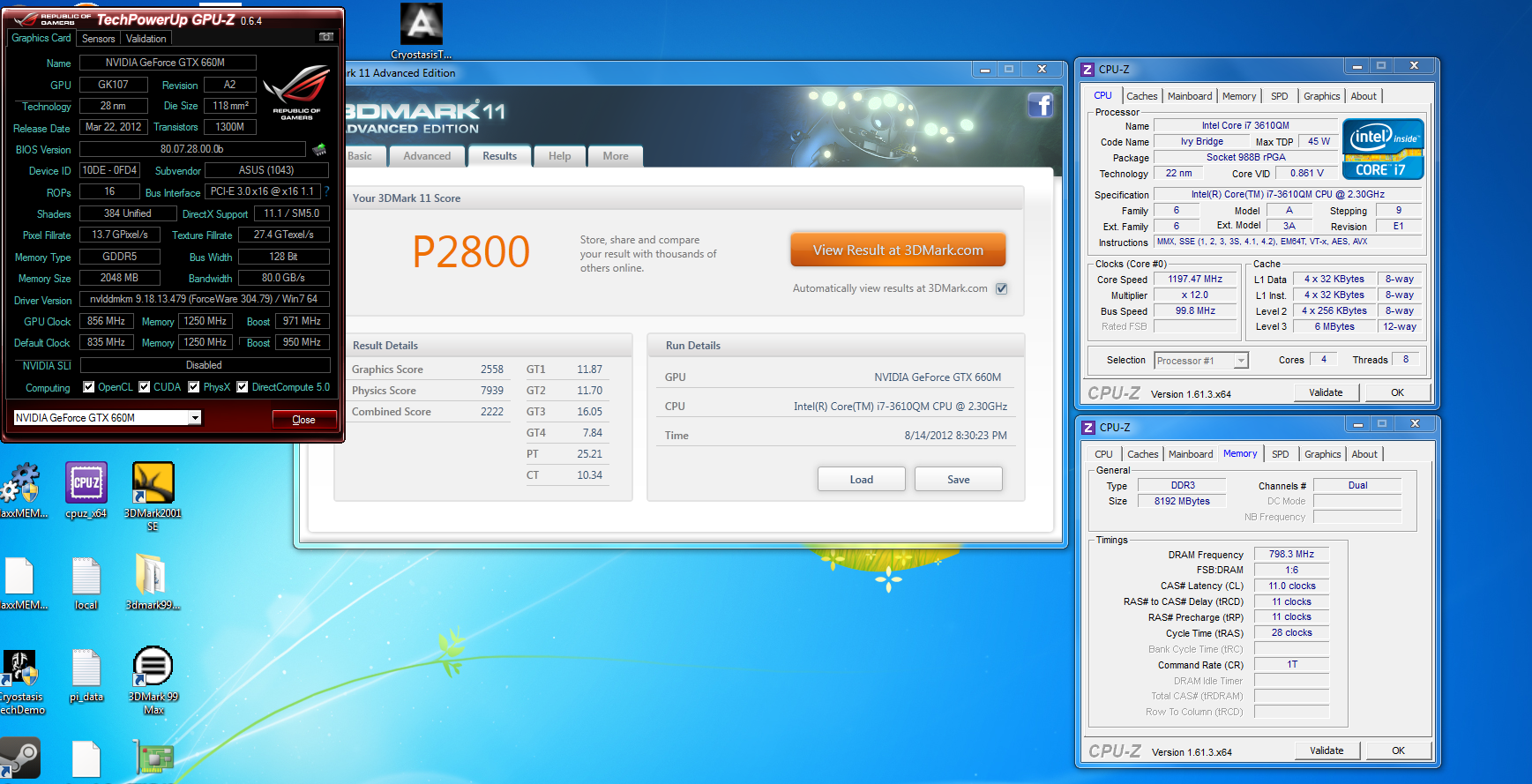The image size is (1532, 784).
Task: Click Validate in the lower CPU-Z window
Action: tap(1326, 750)
